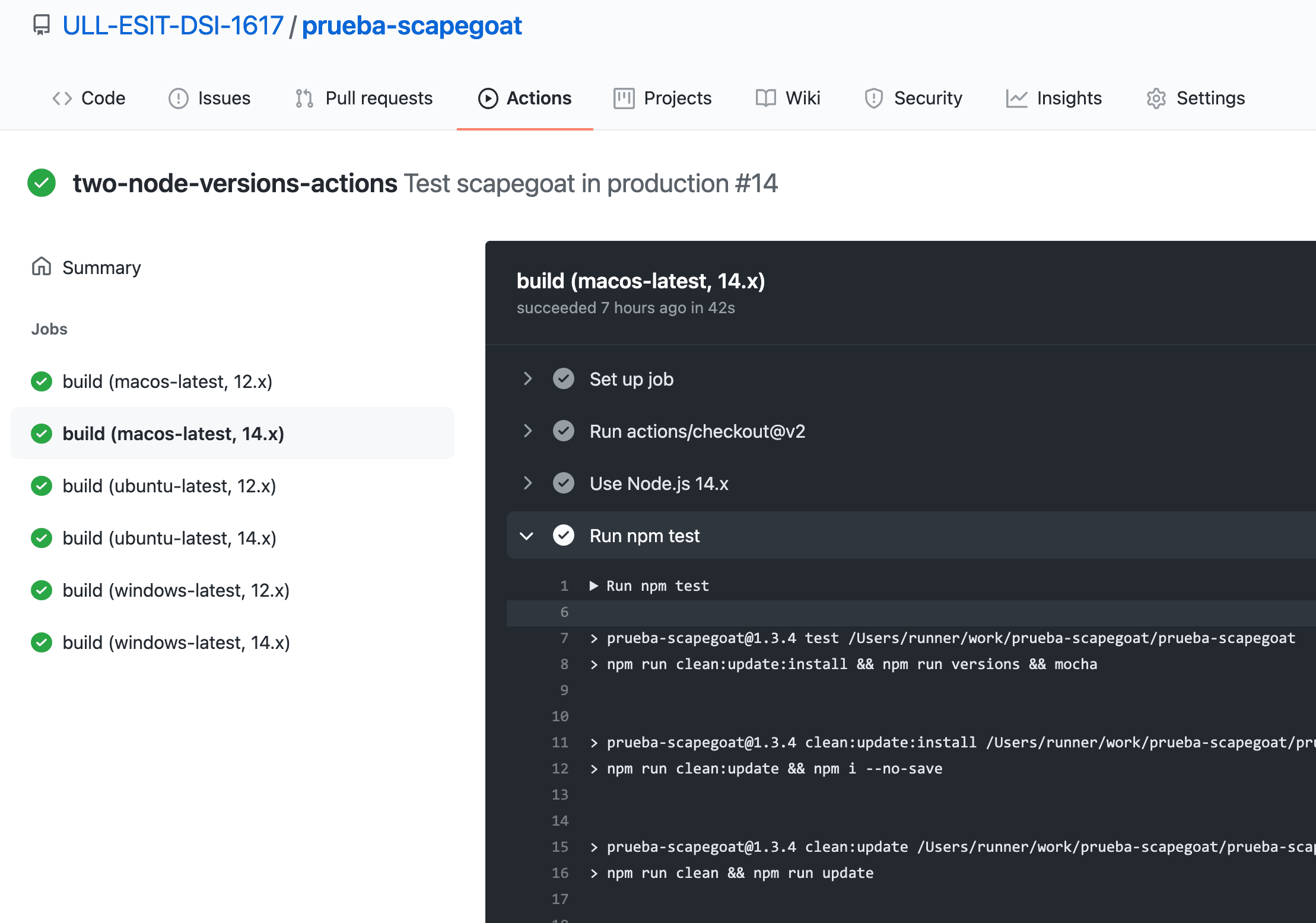Click the Insights graph icon
This screenshot has width=1316, height=923.
pos(1016,98)
